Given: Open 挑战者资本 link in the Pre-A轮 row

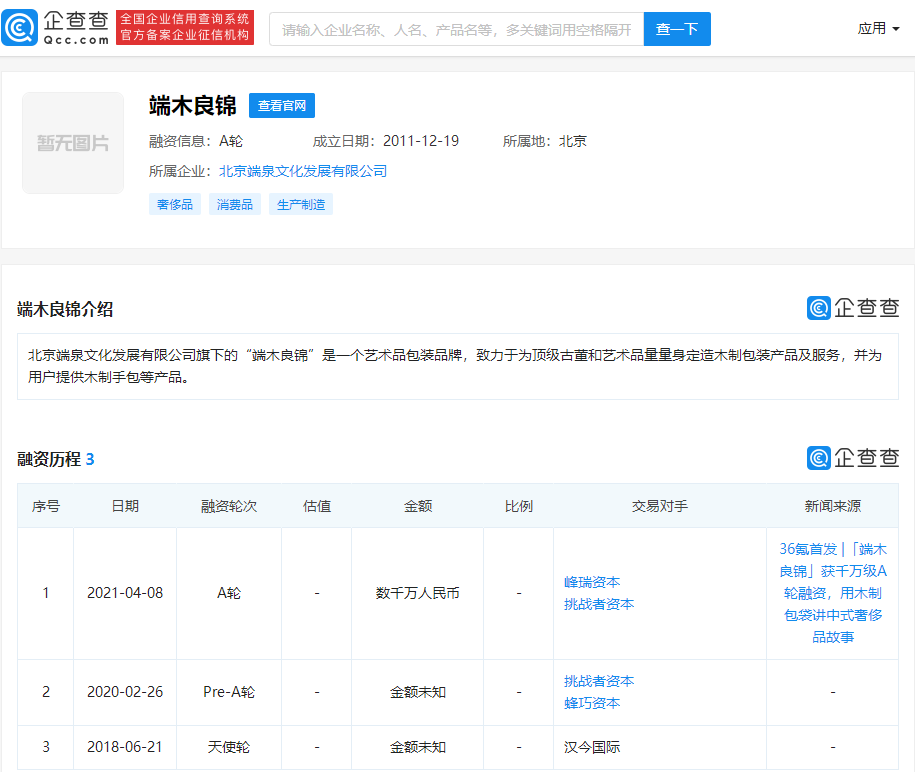Looking at the screenshot, I should click(x=599, y=681).
